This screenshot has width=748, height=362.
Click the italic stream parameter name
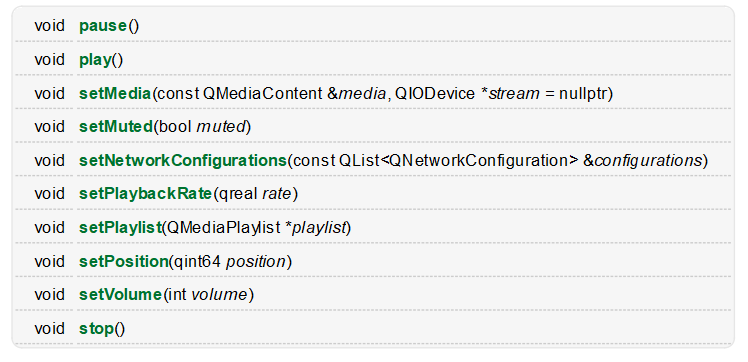[x=514, y=93]
